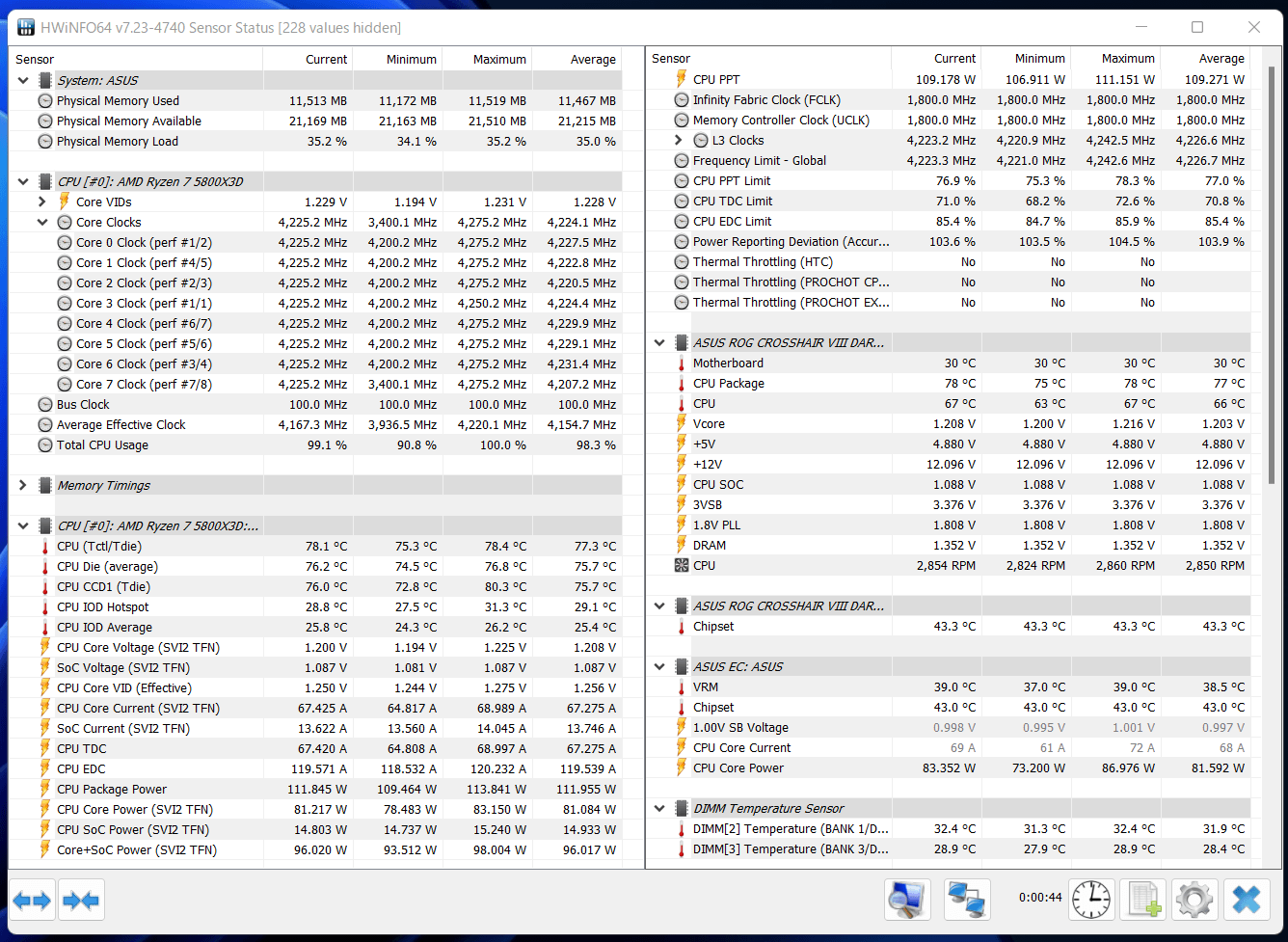
Task: Collapse the Core Clocks group
Action: pos(42,222)
